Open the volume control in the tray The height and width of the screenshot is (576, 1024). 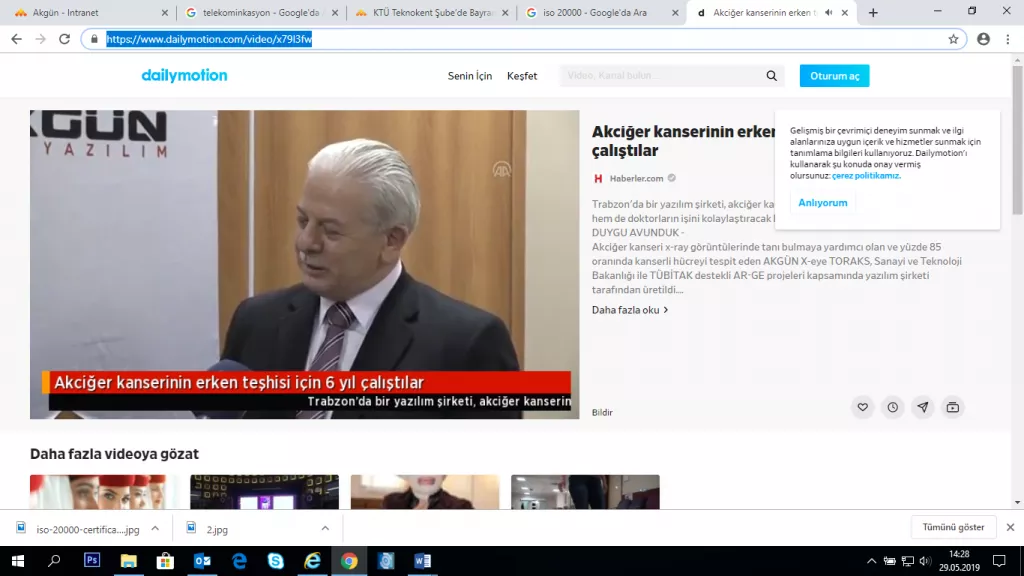[x=924, y=561]
